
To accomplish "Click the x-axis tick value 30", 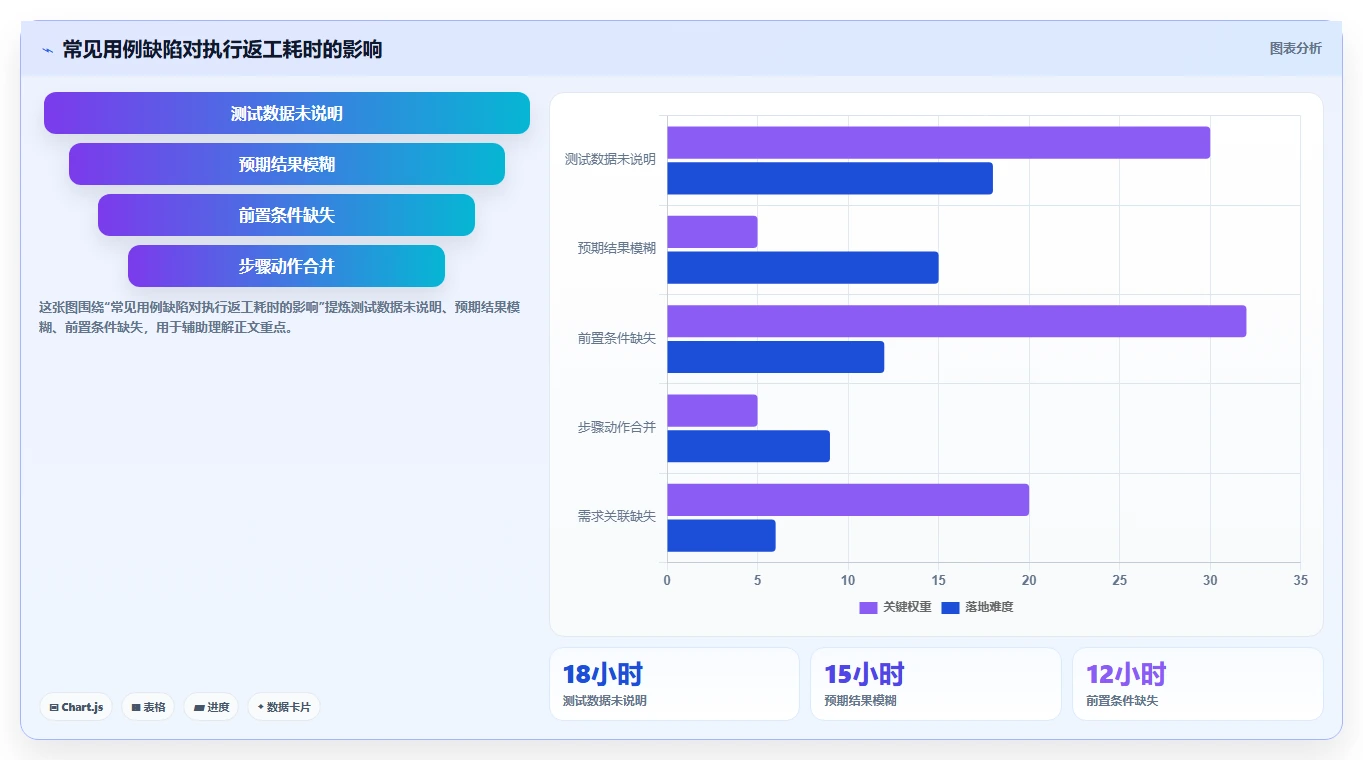I will (1210, 580).
